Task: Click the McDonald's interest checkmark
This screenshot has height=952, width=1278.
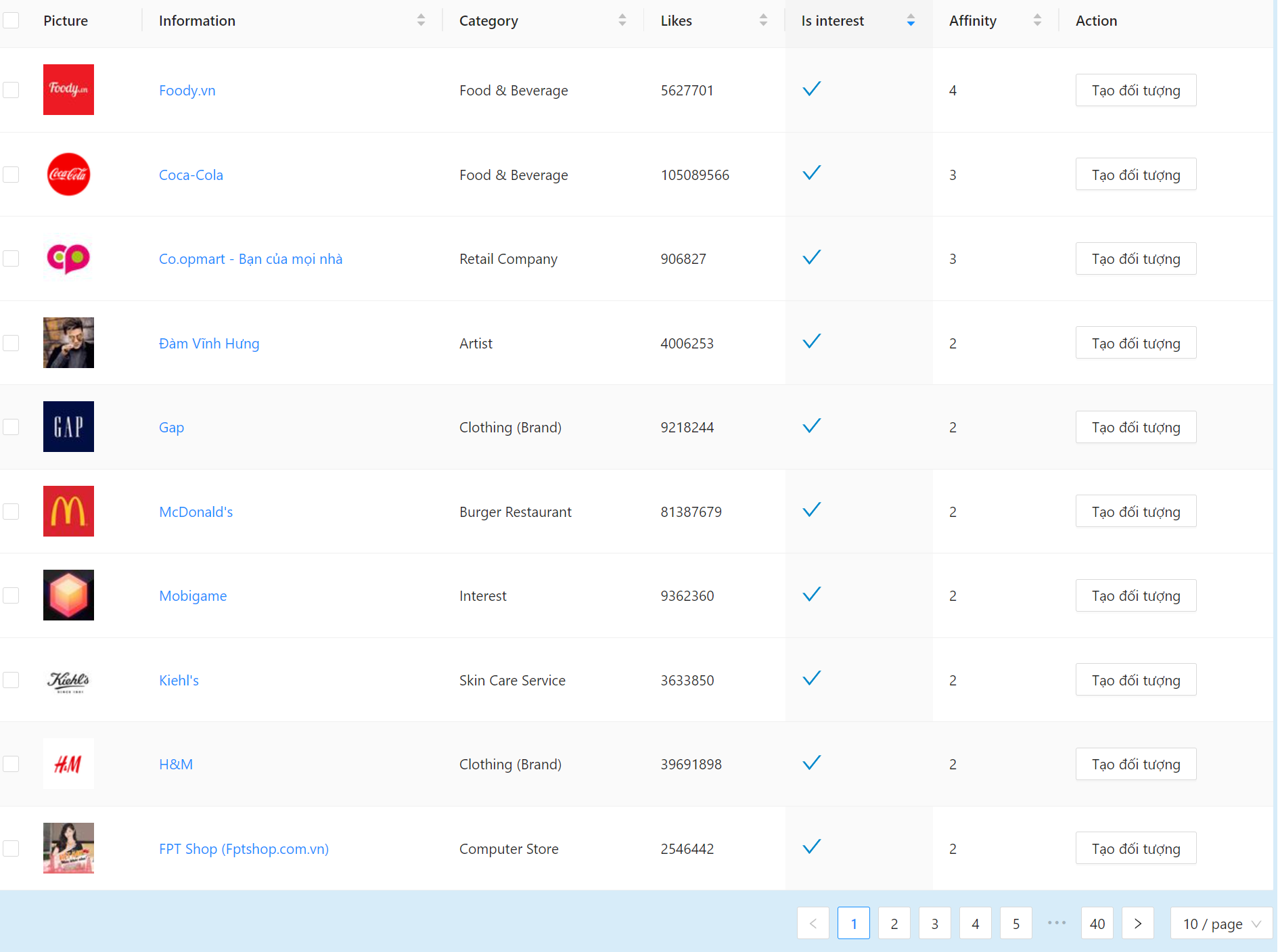Action: (811, 509)
